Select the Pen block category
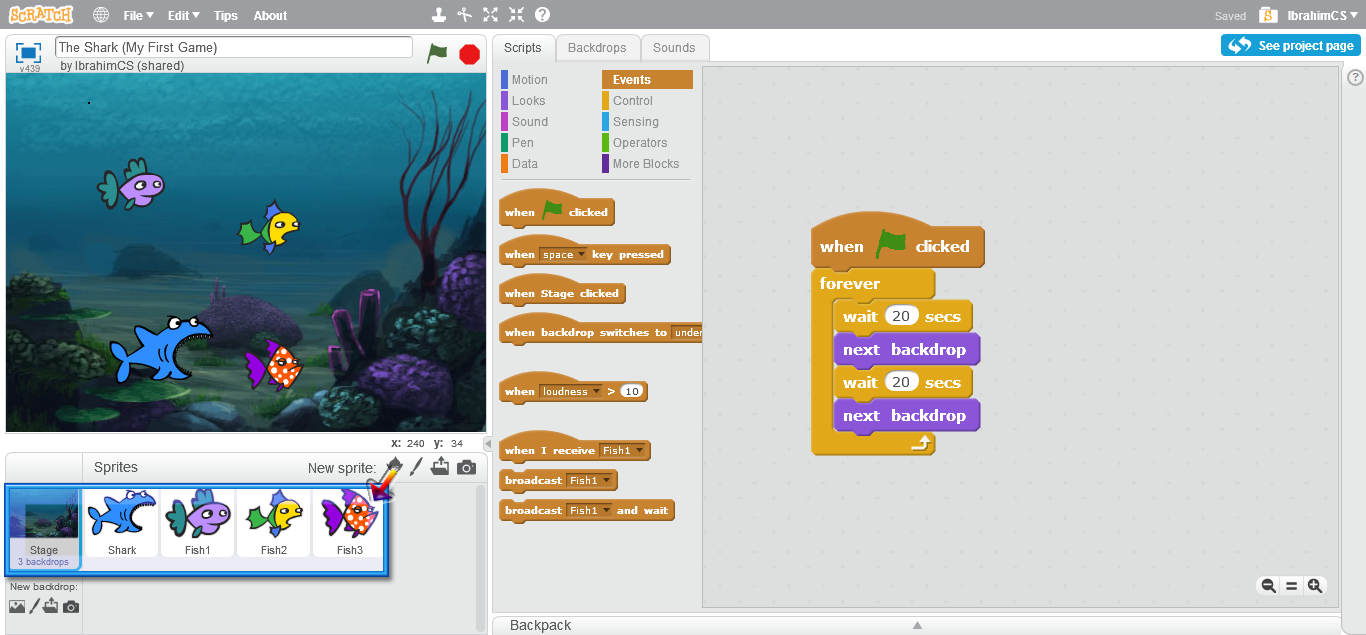This screenshot has width=1366, height=635. click(546, 143)
